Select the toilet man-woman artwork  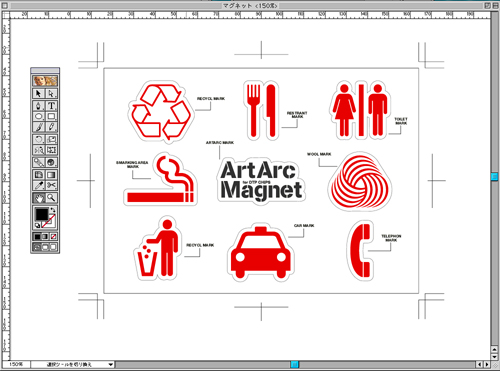[361, 111]
